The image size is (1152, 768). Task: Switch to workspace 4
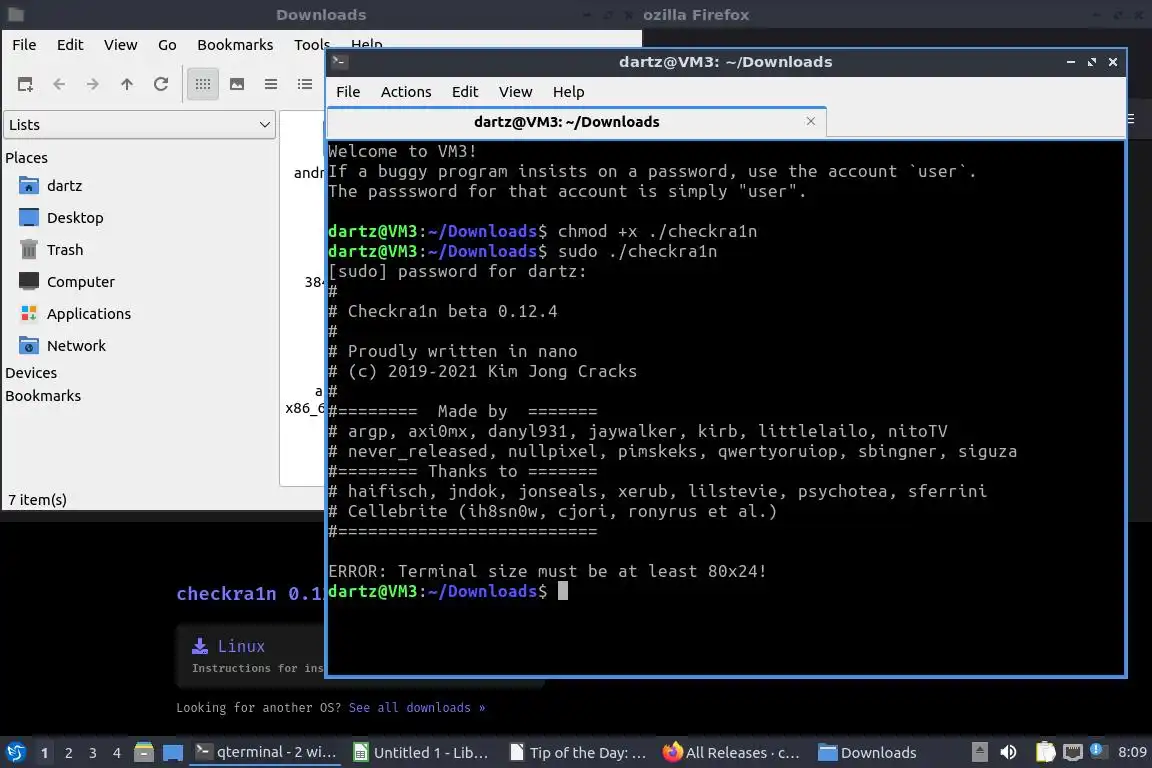click(117, 753)
